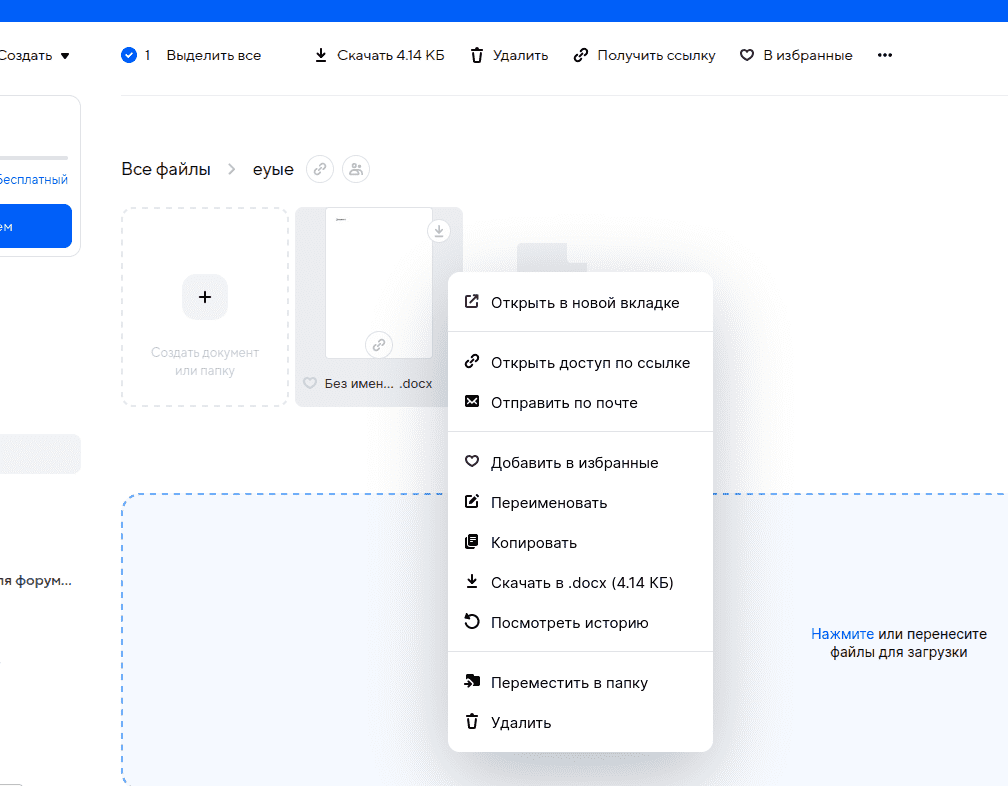Click the download icon on the file thumbnail
The height and width of the screenshot is (786, 1008).
point(440,231)
